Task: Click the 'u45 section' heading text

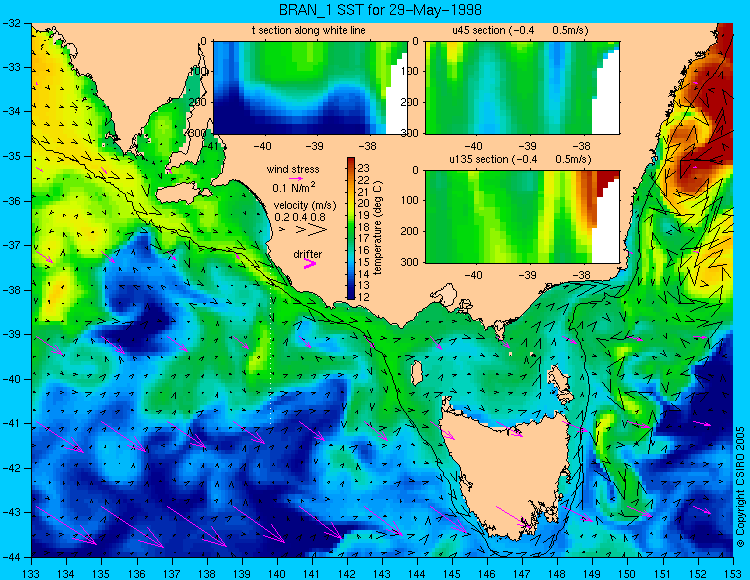Action: coord(479,31)
